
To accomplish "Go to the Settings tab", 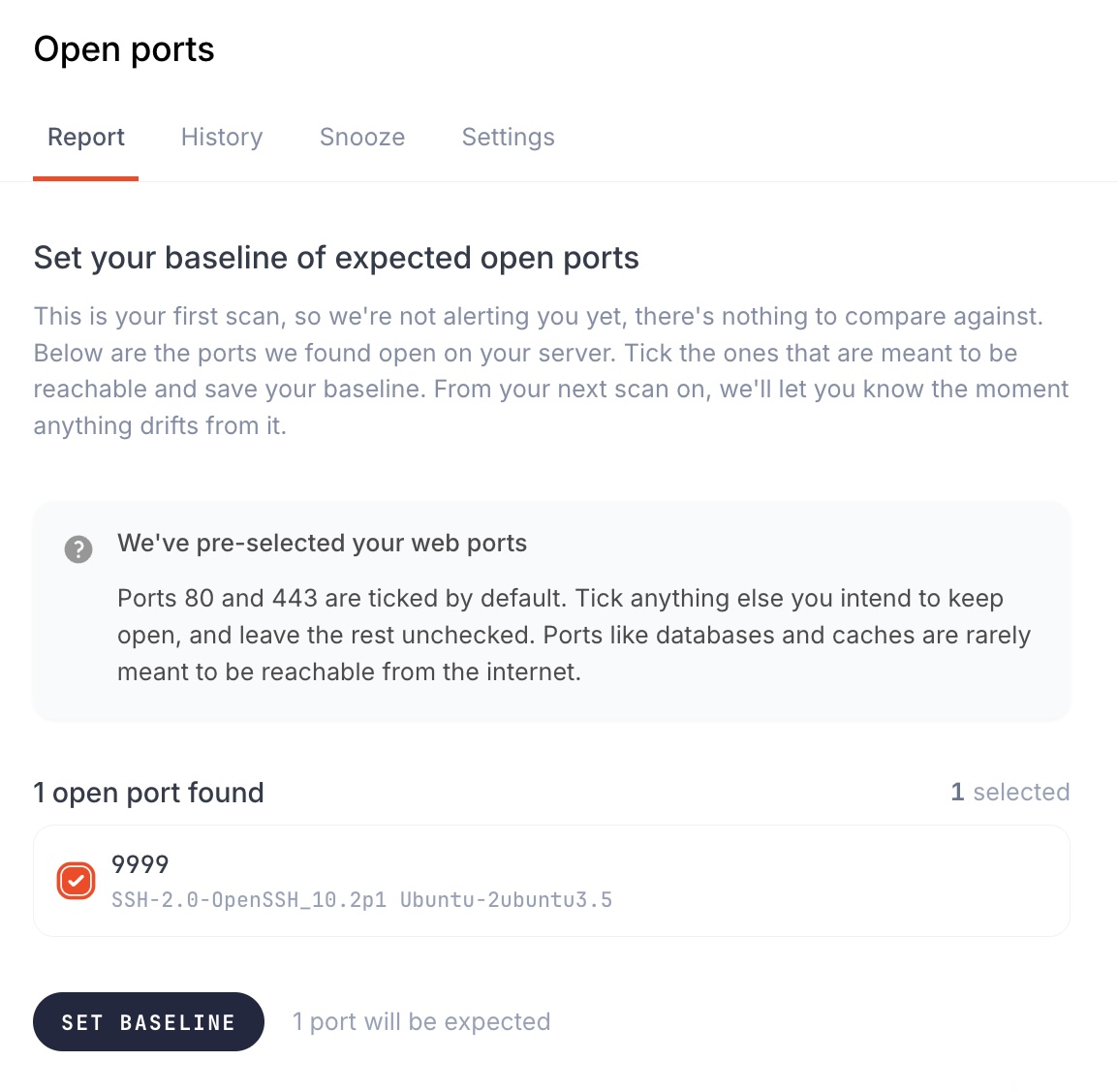I will (x=509, y=137).
